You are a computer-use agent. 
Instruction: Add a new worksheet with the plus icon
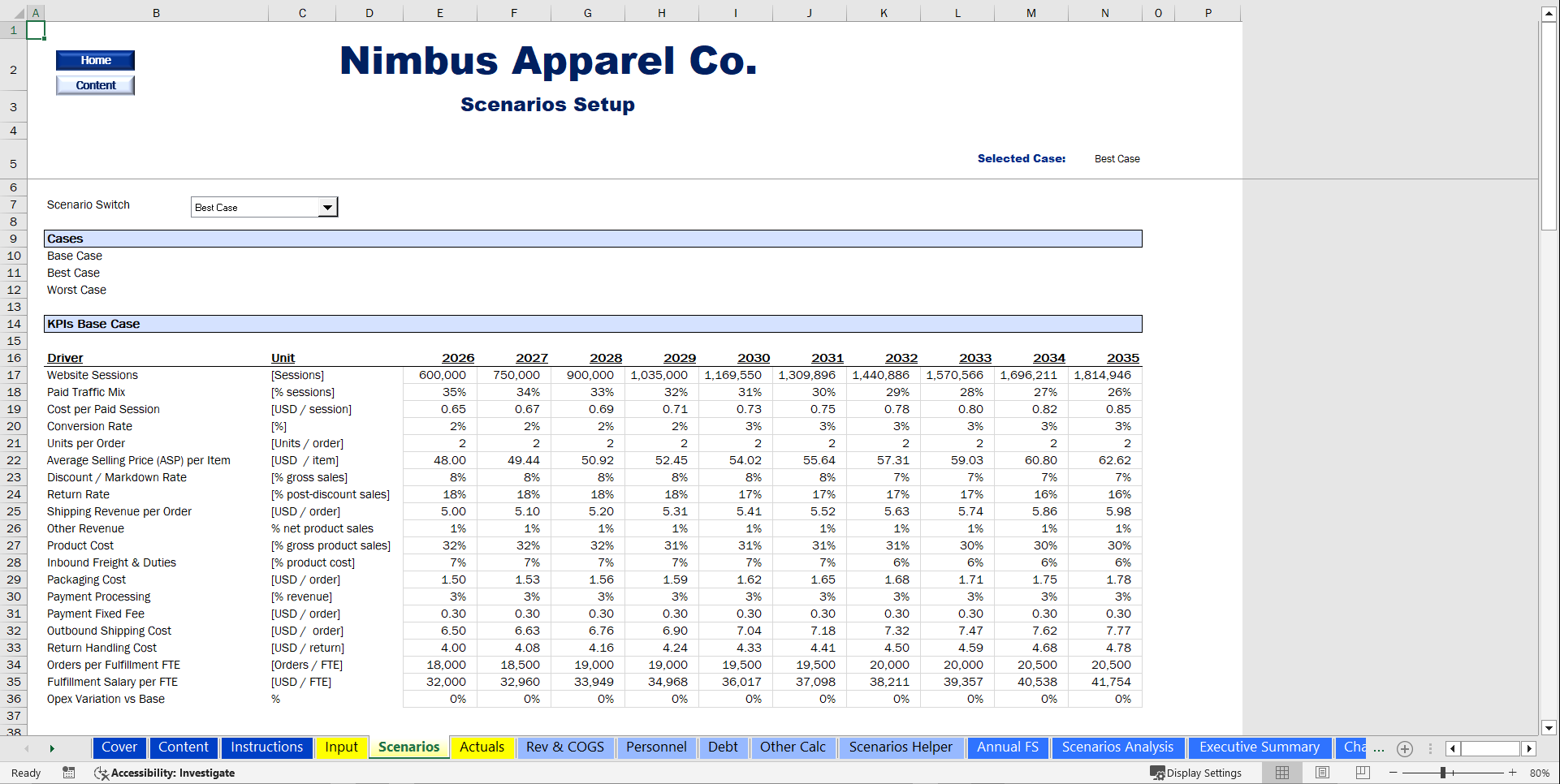point(1405,749)
